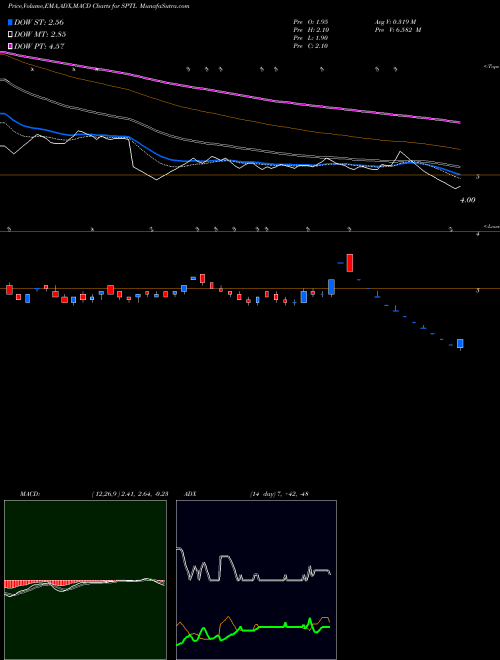Click the 'Pre O: 1.95' value
The height and width of the screenshot is (660, 500).
click(x=311, y=21)
